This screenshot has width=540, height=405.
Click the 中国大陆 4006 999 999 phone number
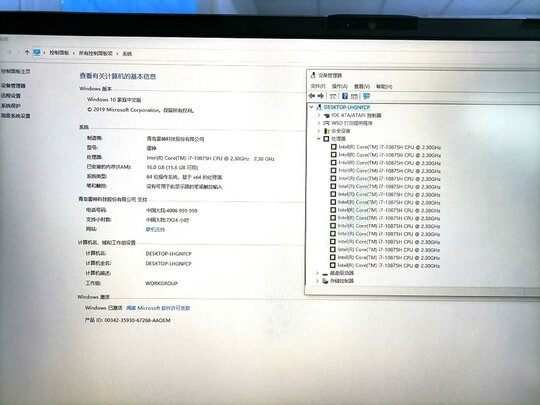click(x=172, y=210)
